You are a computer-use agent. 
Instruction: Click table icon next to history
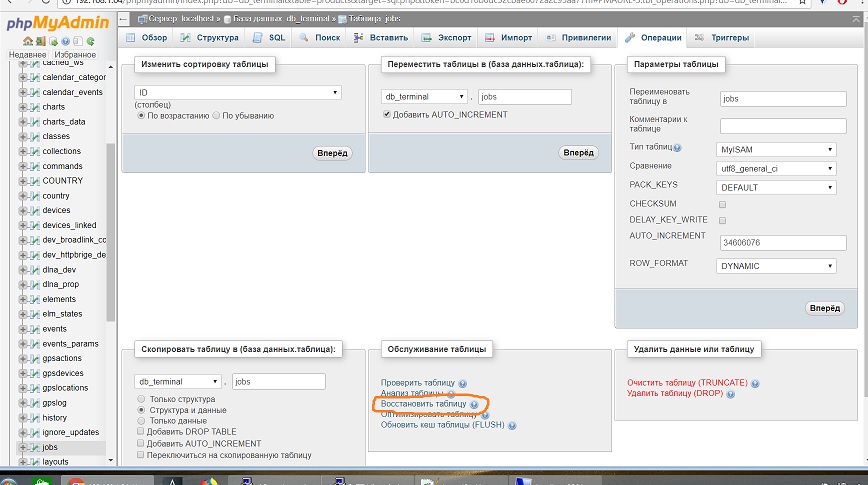[35, 418]
